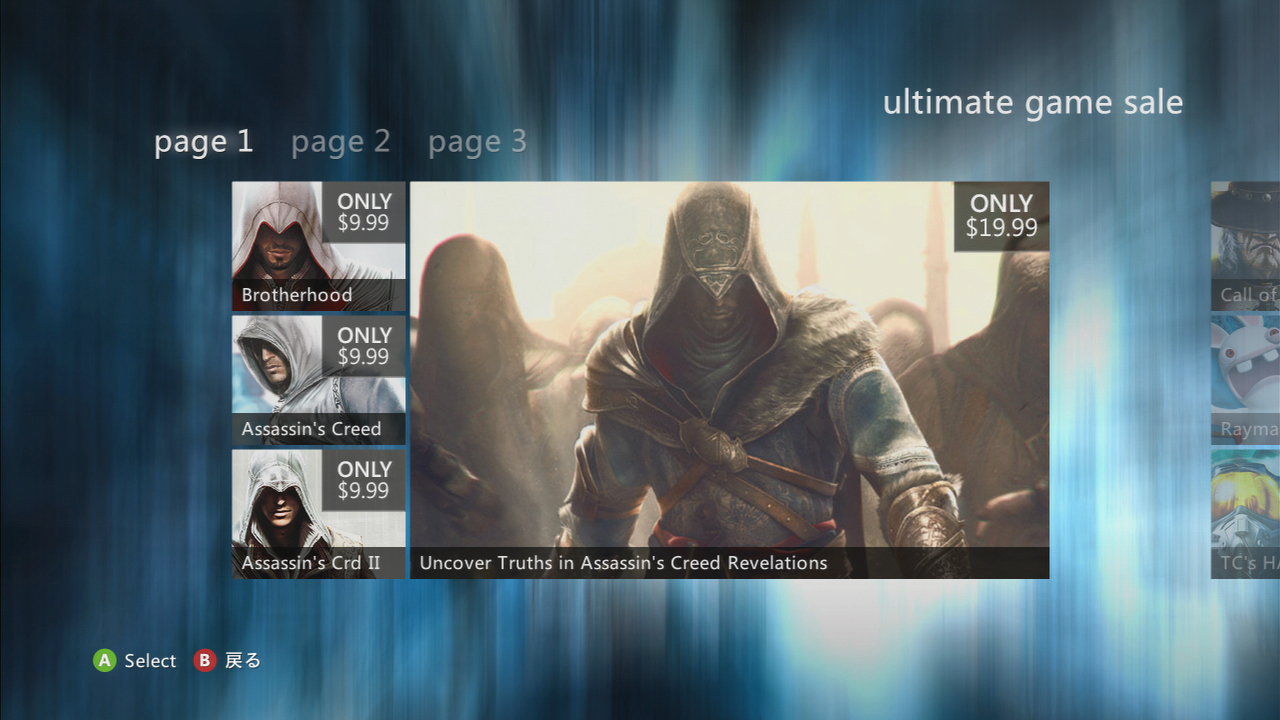The width and height of the screenshot is (1280, 720).
Task: Open the Brotherhood game tile
Action: [319, 246]
